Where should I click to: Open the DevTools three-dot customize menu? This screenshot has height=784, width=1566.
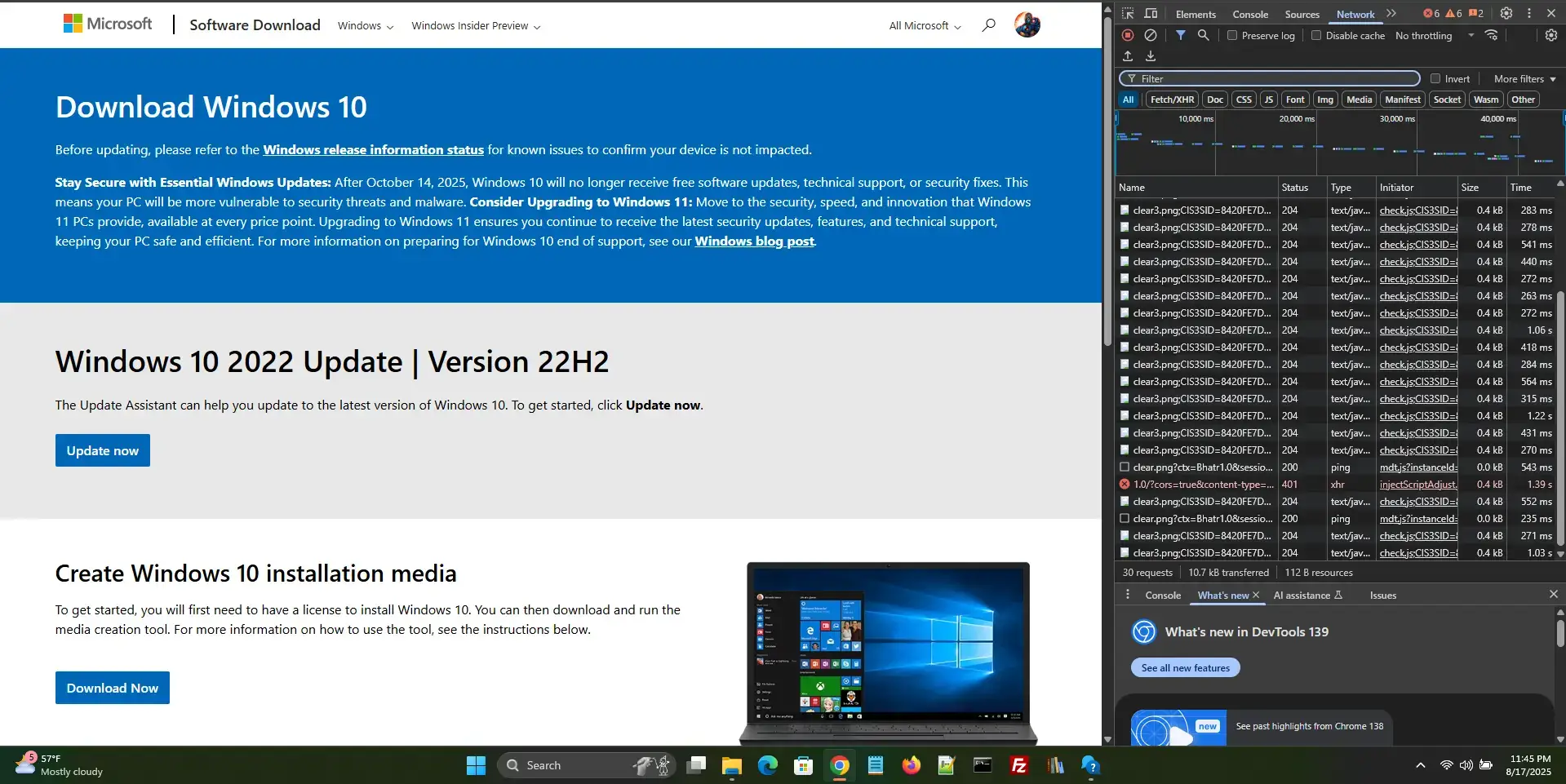click(1529, 13)
